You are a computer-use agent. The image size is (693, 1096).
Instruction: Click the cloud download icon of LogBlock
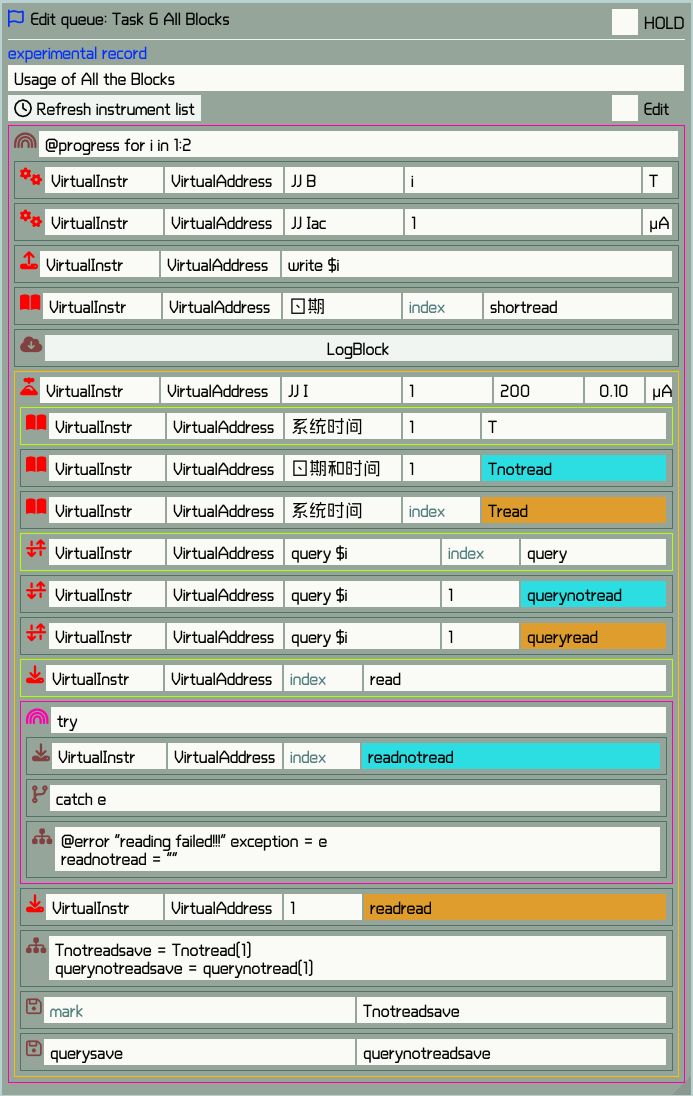coord(31,344)
